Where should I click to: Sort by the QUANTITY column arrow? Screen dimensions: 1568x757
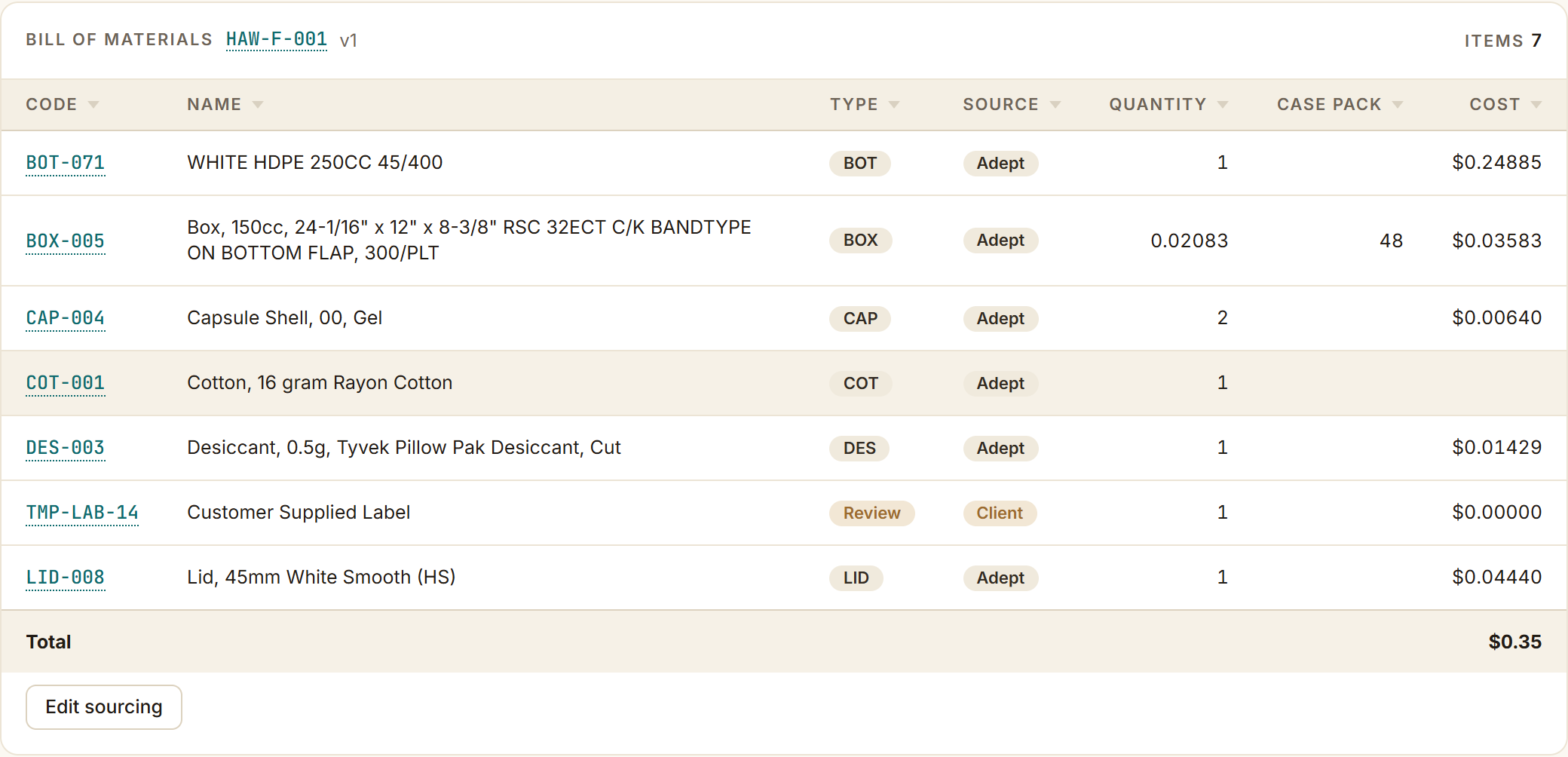[1223, 105]
